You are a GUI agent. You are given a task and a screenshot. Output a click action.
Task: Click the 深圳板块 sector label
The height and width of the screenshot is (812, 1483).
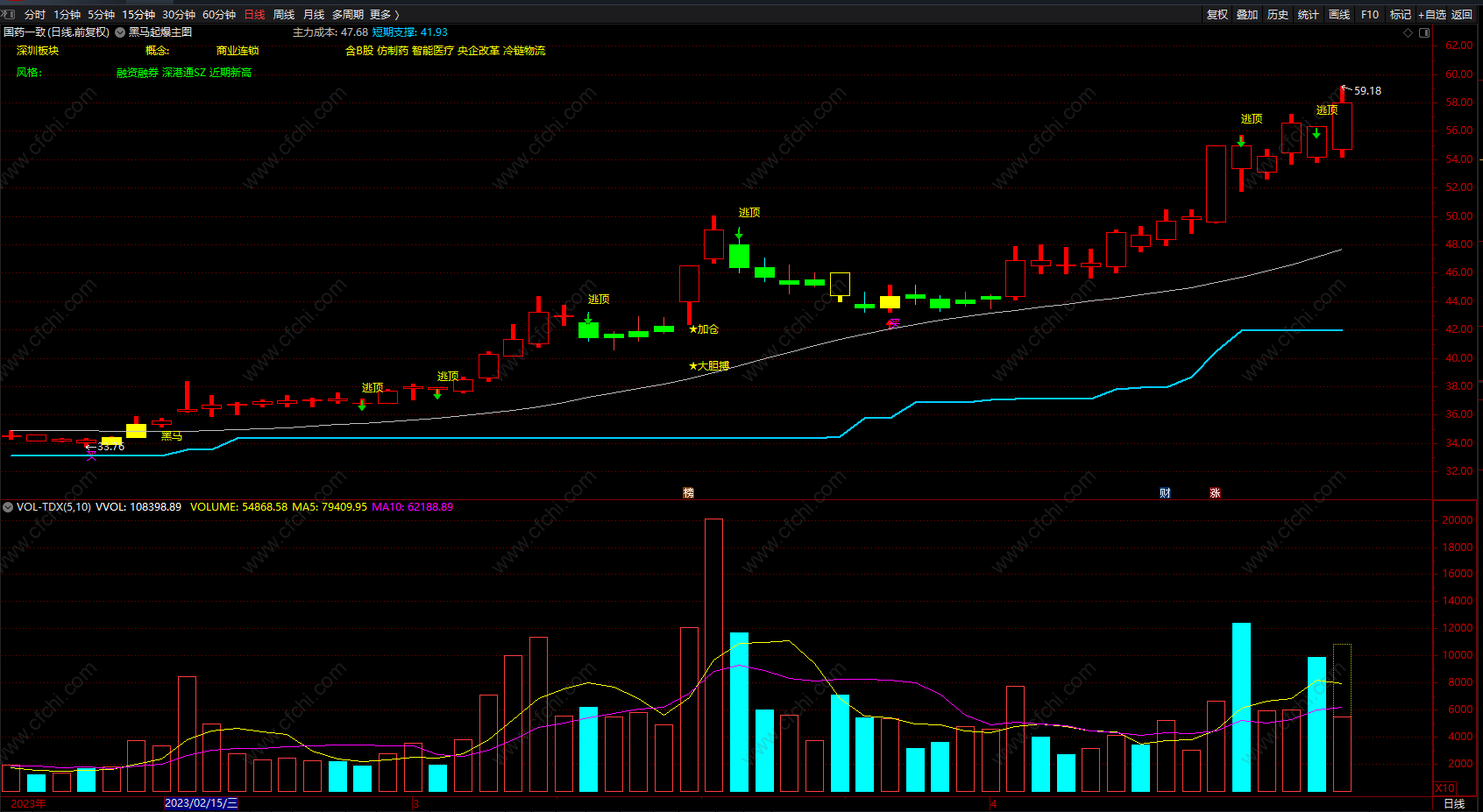[38, 51]
